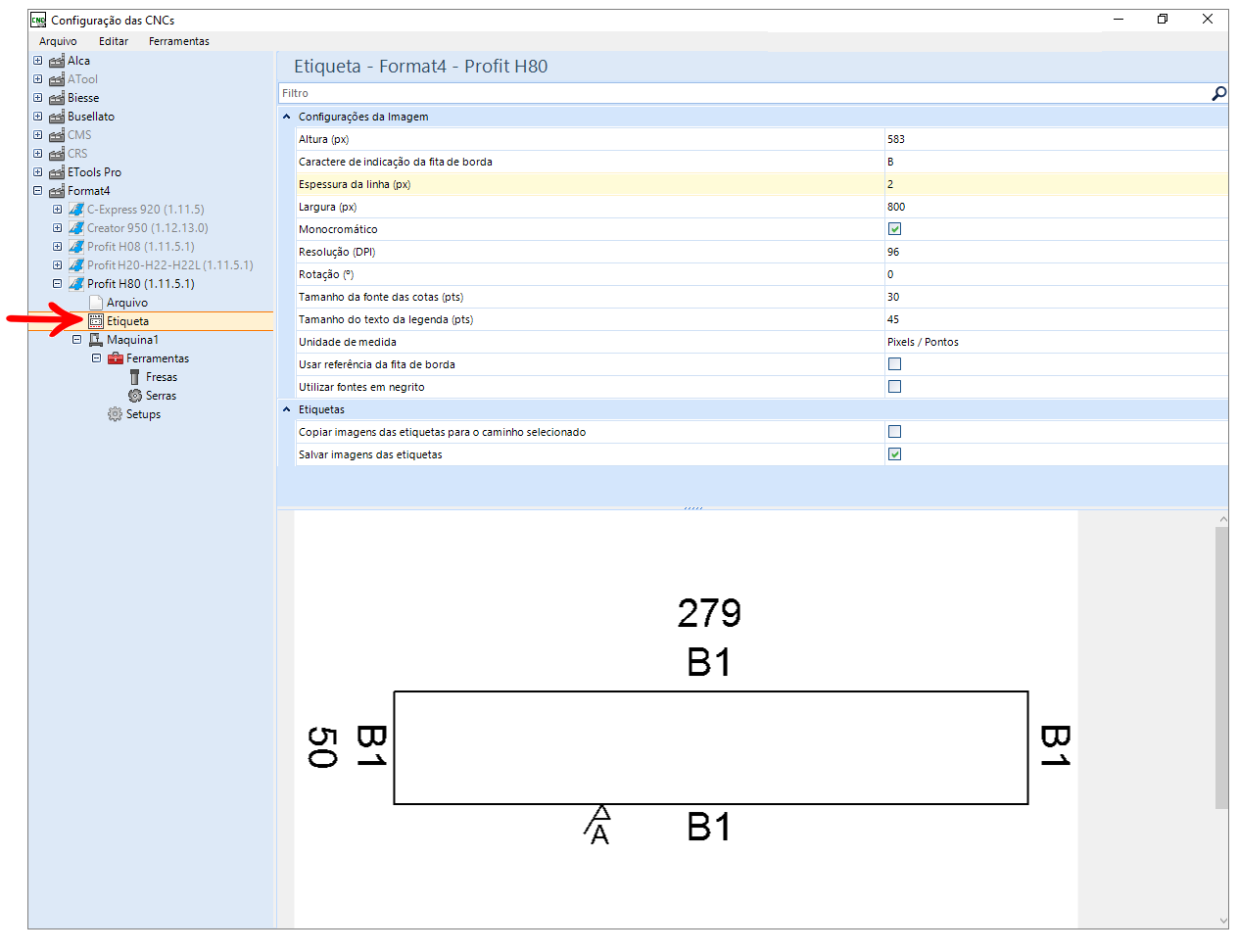Click the Setups gear icon

(116, 414)
